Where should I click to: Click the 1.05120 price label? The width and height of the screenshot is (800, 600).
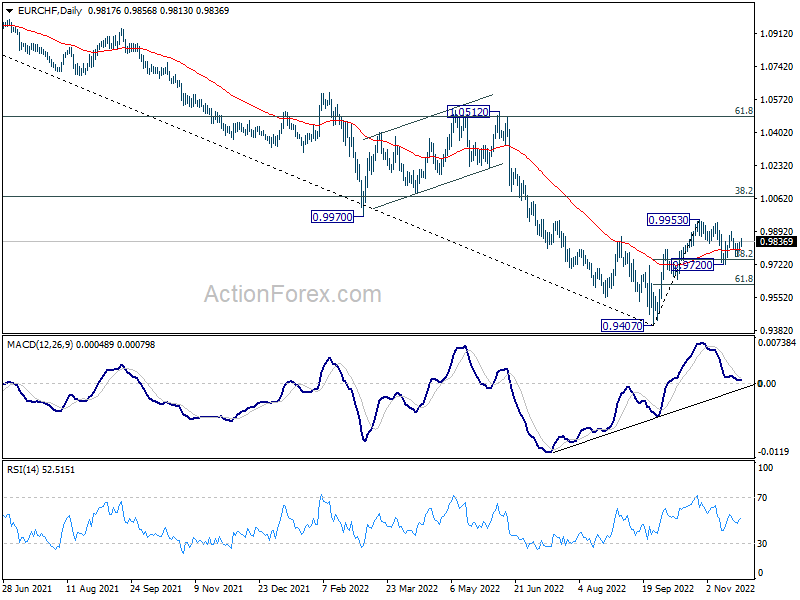click(x=468, y=112)
